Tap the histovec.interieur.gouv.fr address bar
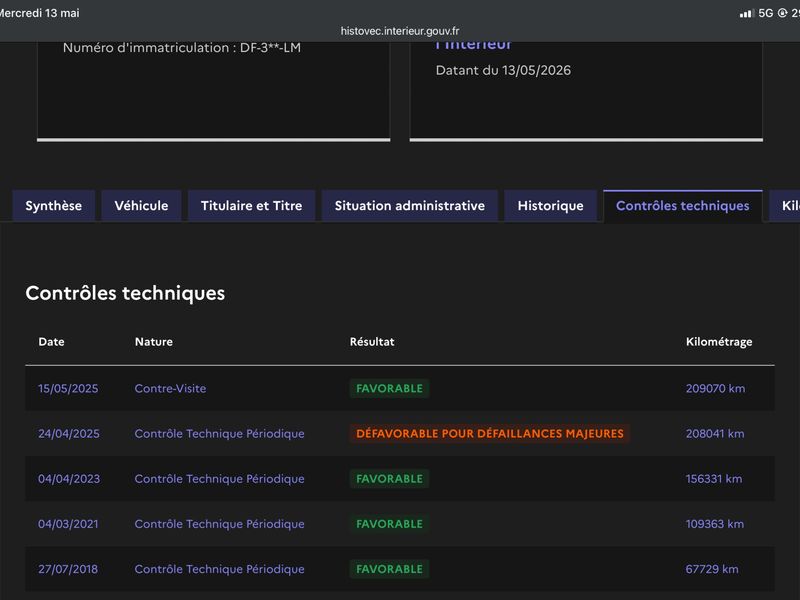Image resolution: width=800 pixels, height=600 pixels. click(x=400, y=31)
